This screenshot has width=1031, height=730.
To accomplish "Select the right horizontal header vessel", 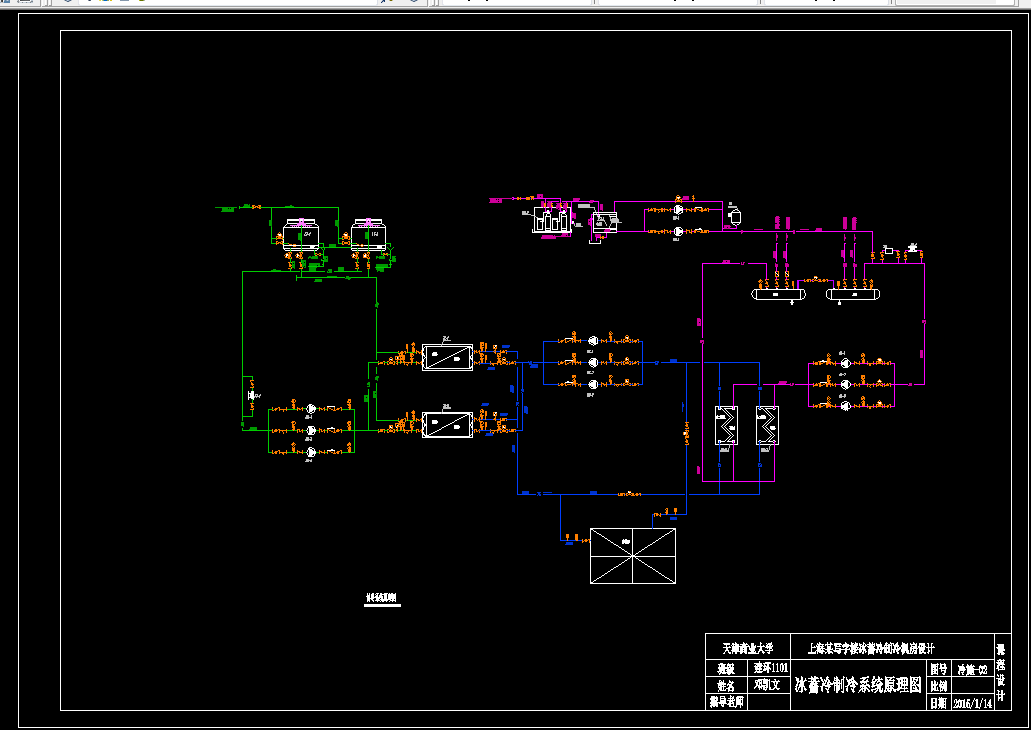I will point(854,295).
